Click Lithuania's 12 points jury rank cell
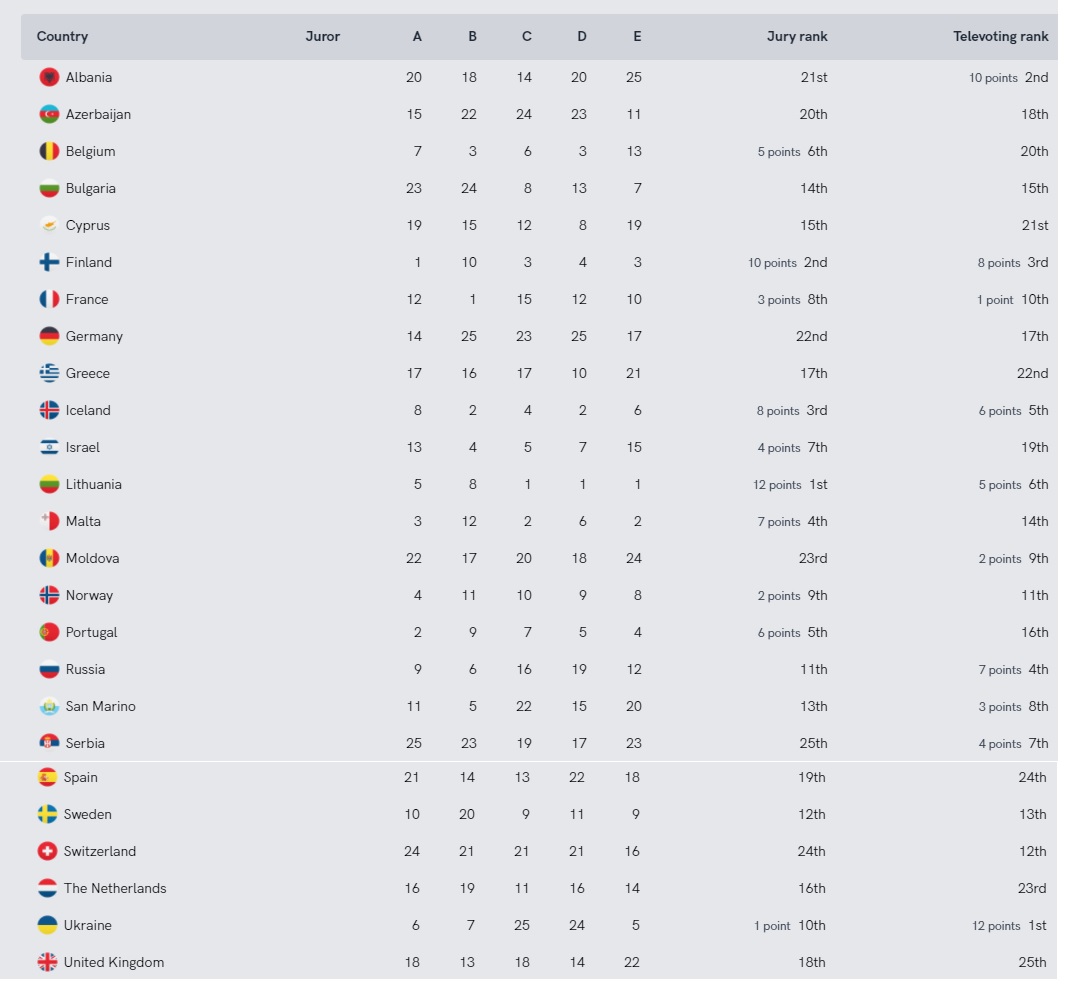Viewport: 1068px width, 990px height. 791,484
